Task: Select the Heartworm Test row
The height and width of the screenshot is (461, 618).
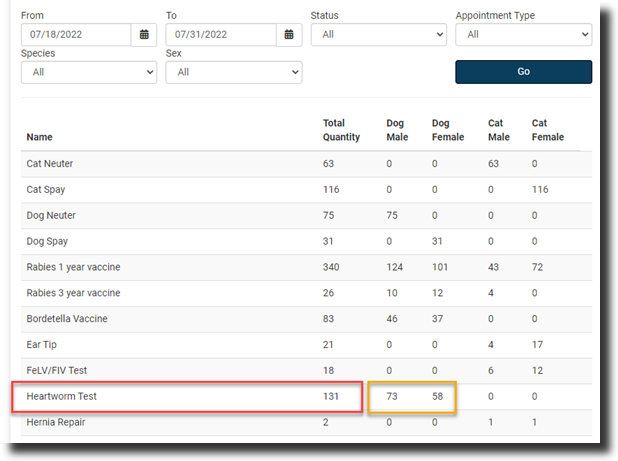Action: (62, 397)
